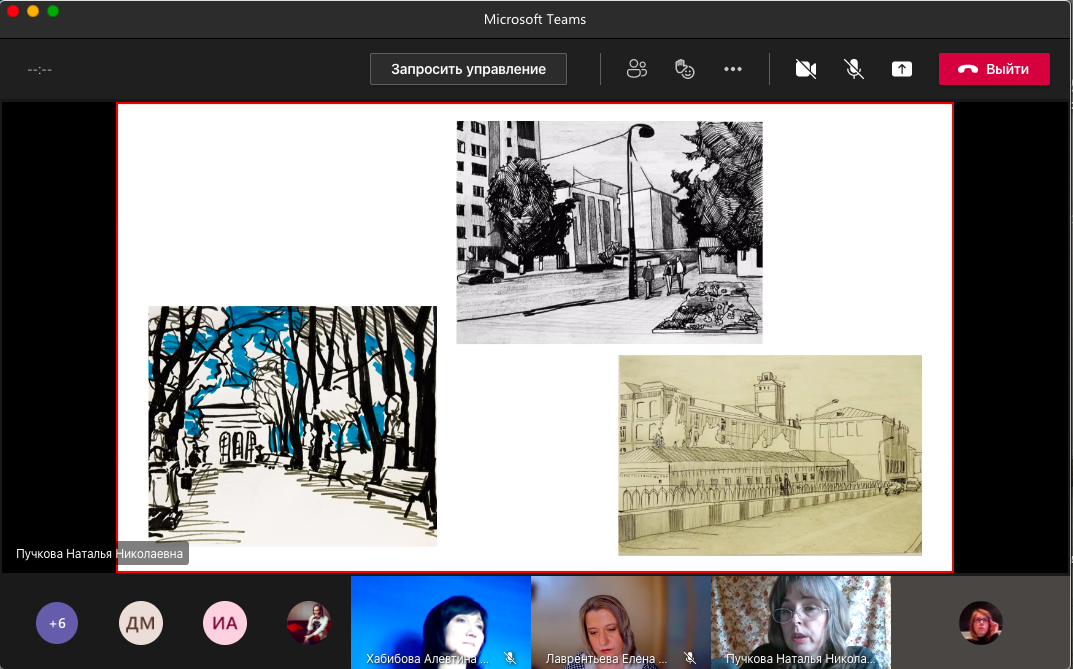Click the participant photo avatar next to ИА

308,622
